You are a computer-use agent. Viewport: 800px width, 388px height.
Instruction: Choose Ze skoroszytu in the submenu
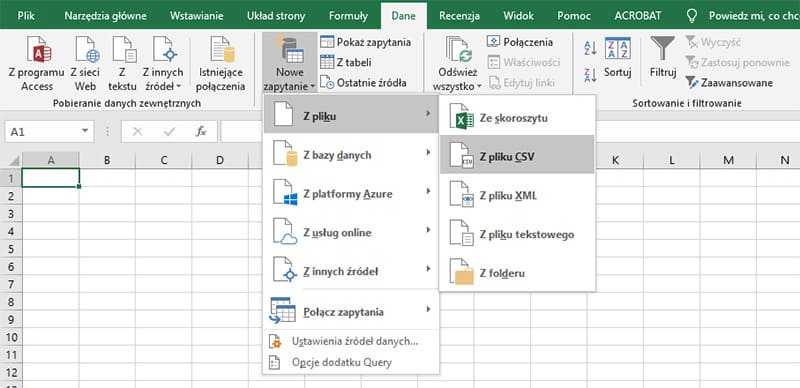pyautogui.click(x=517, y=117)
